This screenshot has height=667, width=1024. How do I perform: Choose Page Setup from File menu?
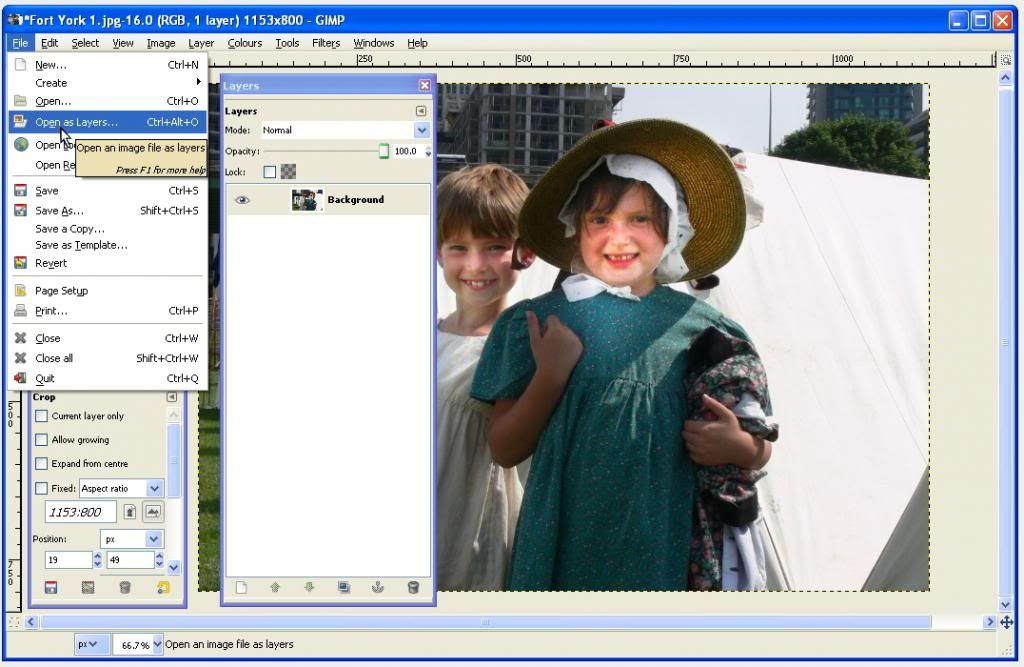coord(108,291)
